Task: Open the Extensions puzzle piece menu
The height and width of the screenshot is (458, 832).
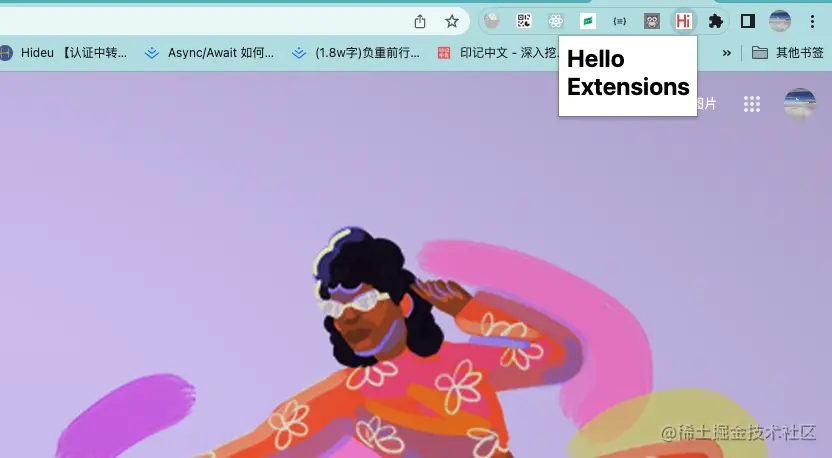Action: [716, 21]
